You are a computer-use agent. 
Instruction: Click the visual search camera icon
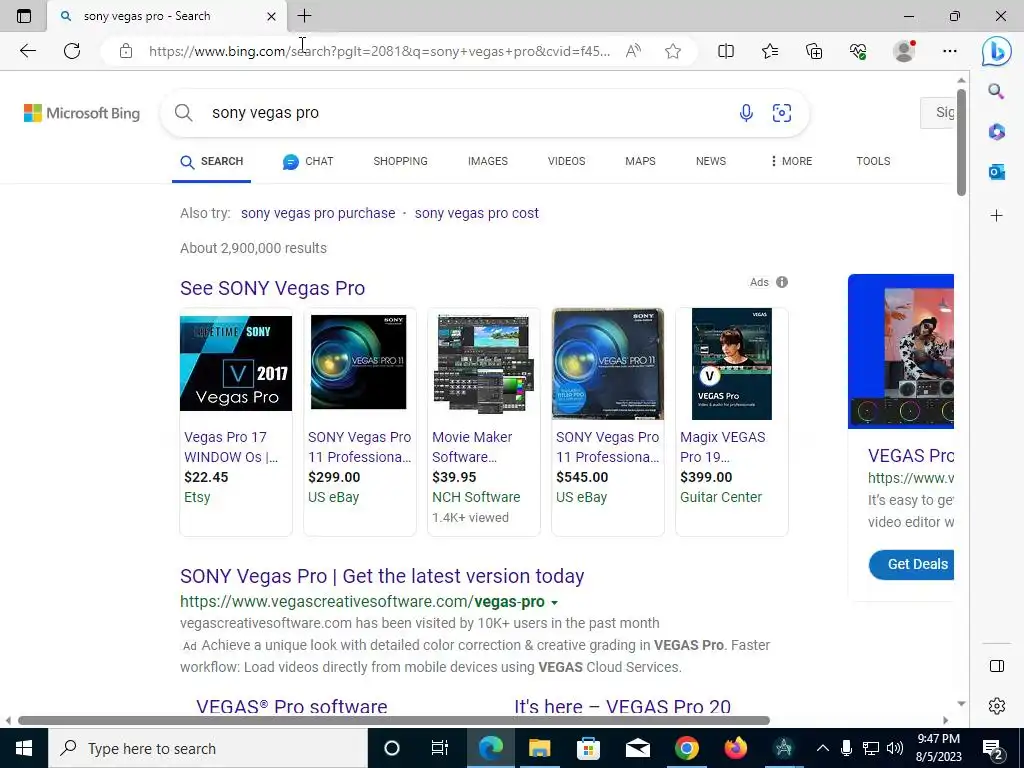782,113
